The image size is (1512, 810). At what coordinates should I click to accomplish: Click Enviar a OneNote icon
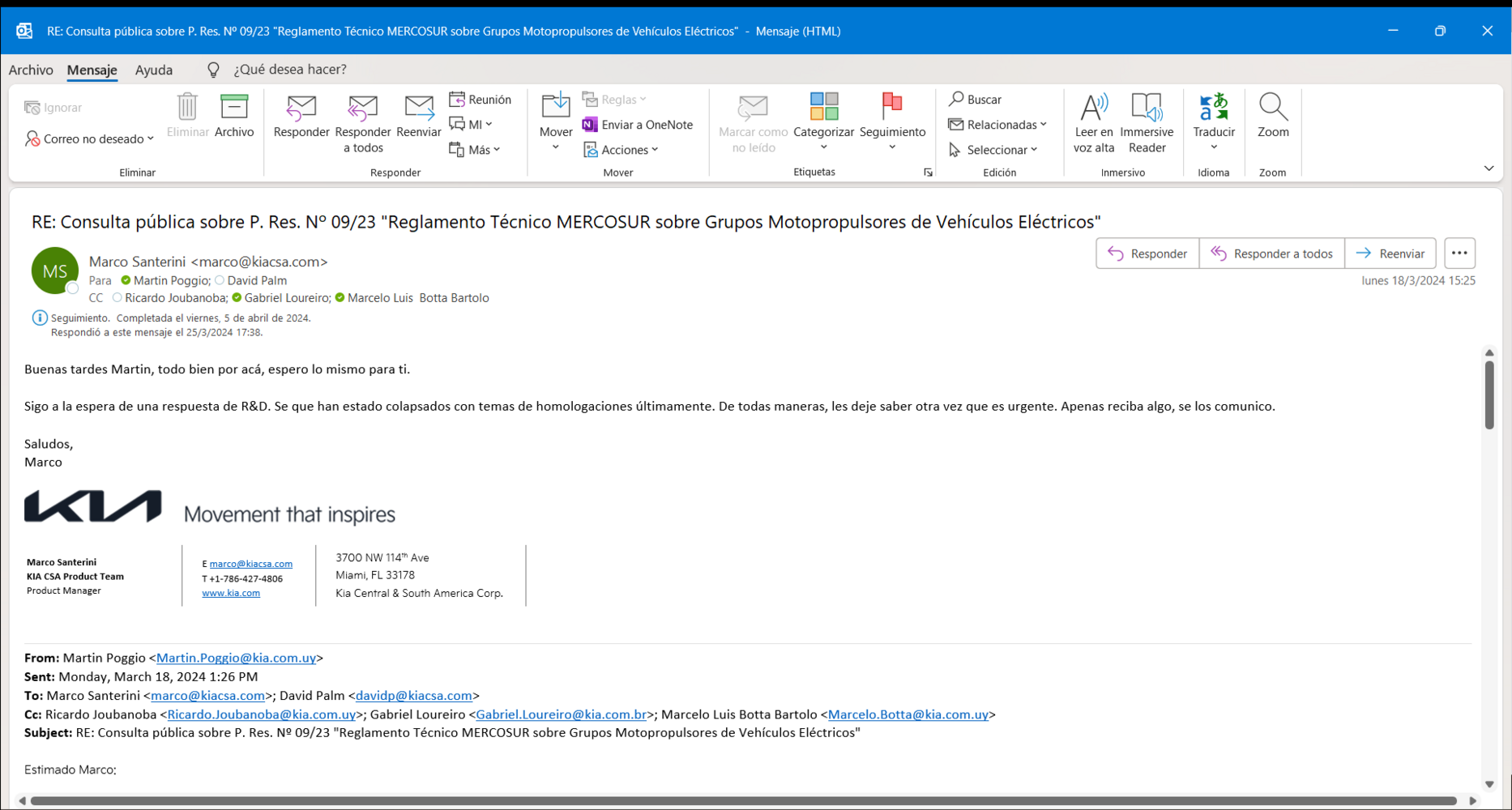click(590, 125)
